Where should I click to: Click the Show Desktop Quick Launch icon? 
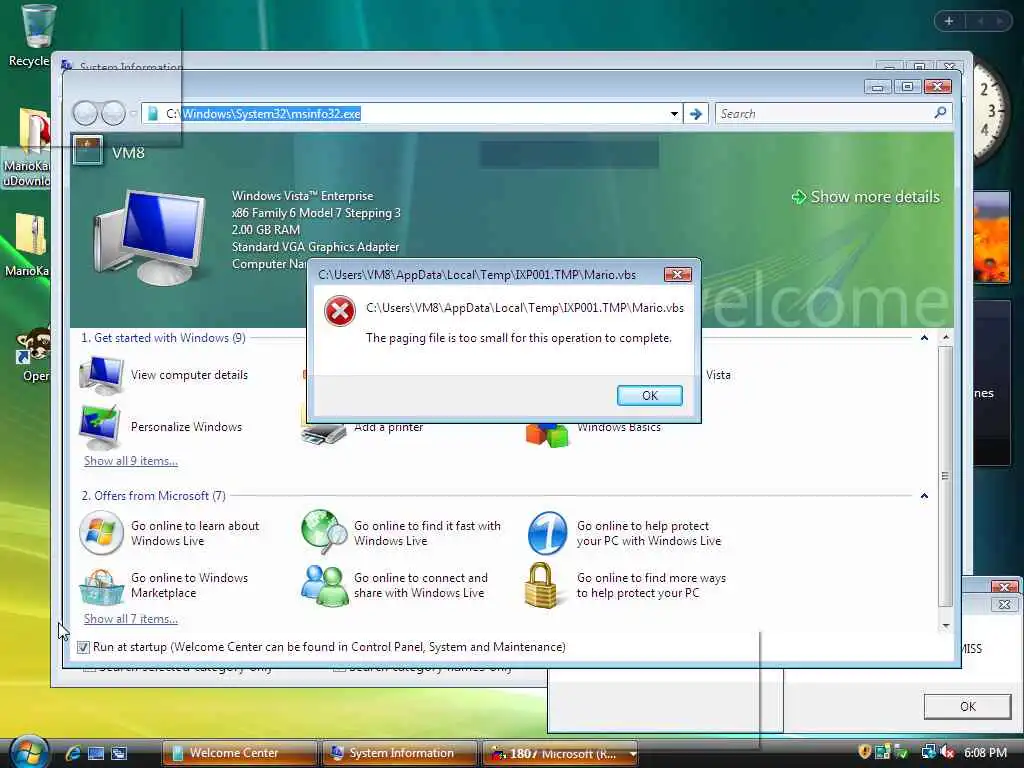[96, 753]
